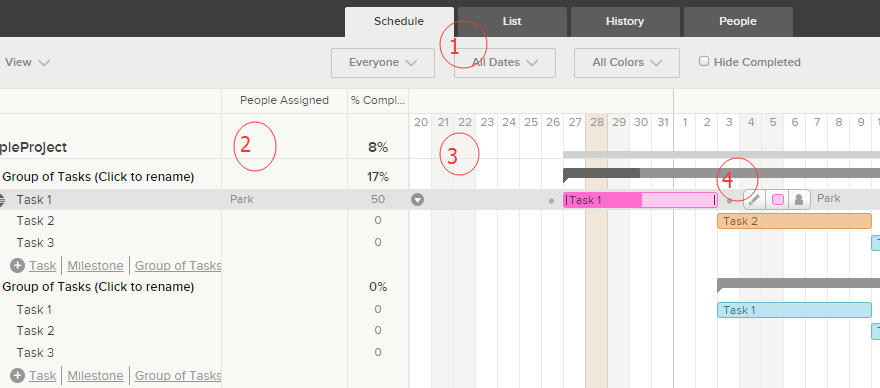This screenshot has height=388, width=880.
Task: Open the All Dates filter dropdown
Action: coord(505,62)
